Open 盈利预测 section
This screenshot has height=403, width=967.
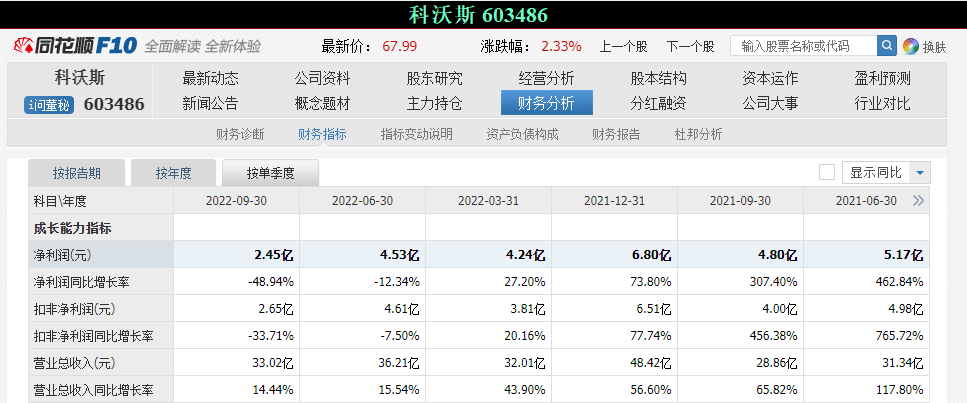tap(882, 78)
